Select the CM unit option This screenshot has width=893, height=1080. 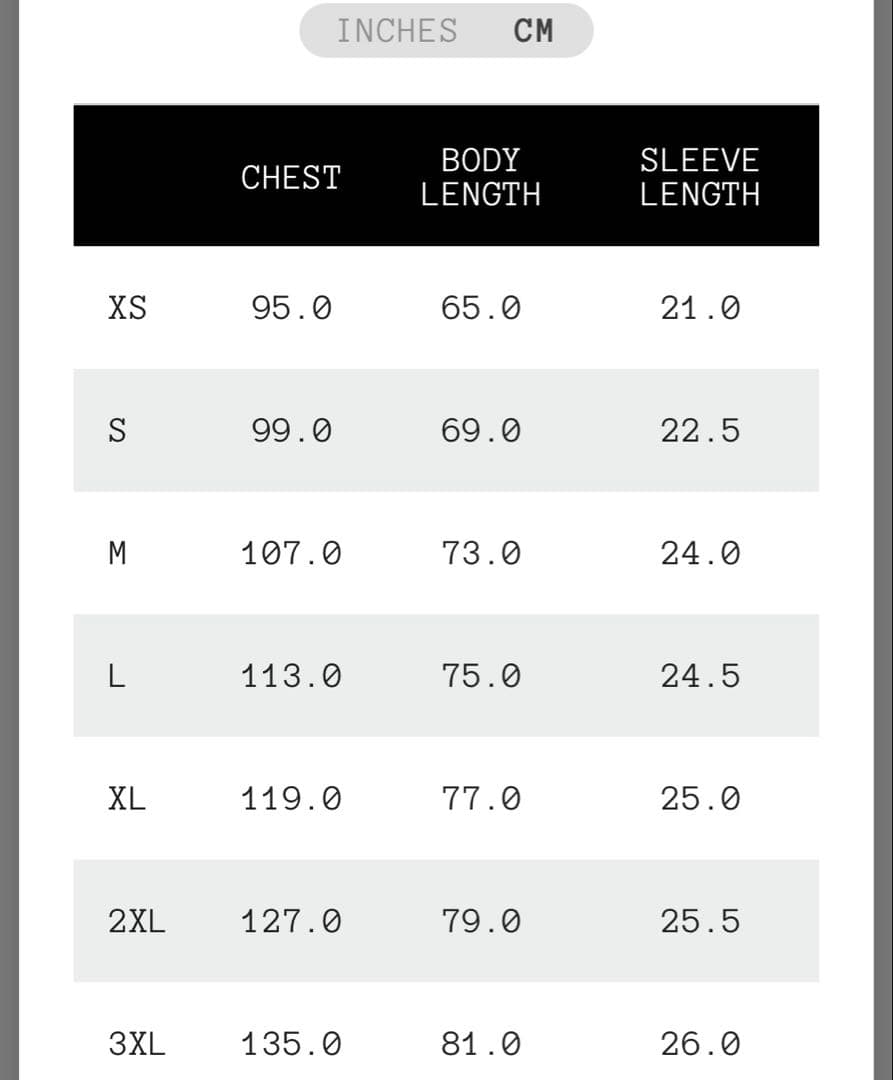click(533, 31)
